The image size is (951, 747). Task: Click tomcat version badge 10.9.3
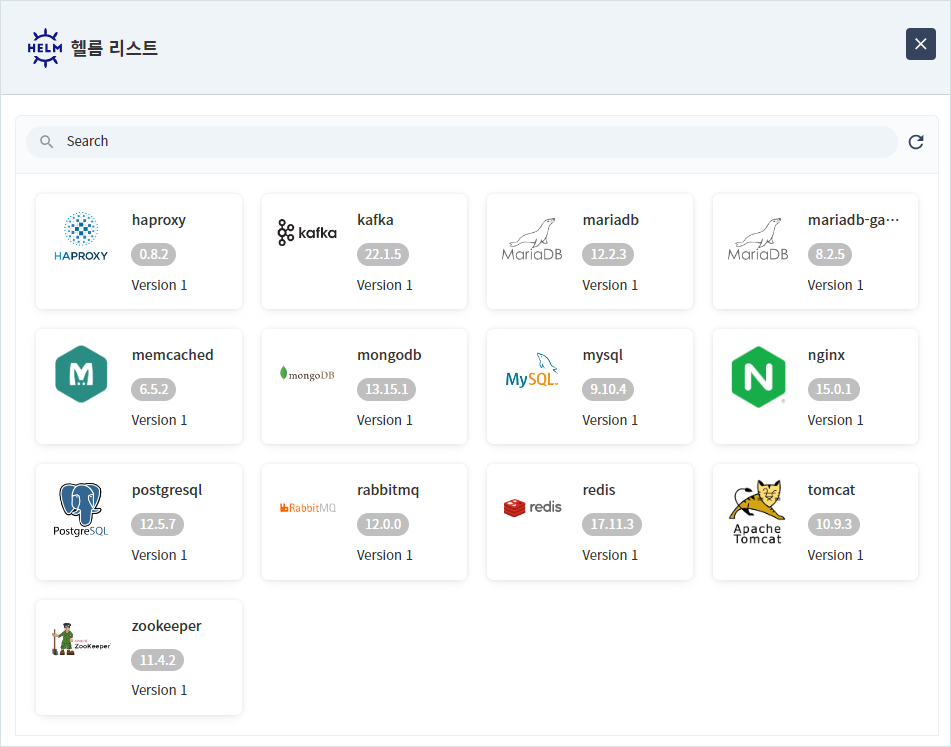[834, 524]
